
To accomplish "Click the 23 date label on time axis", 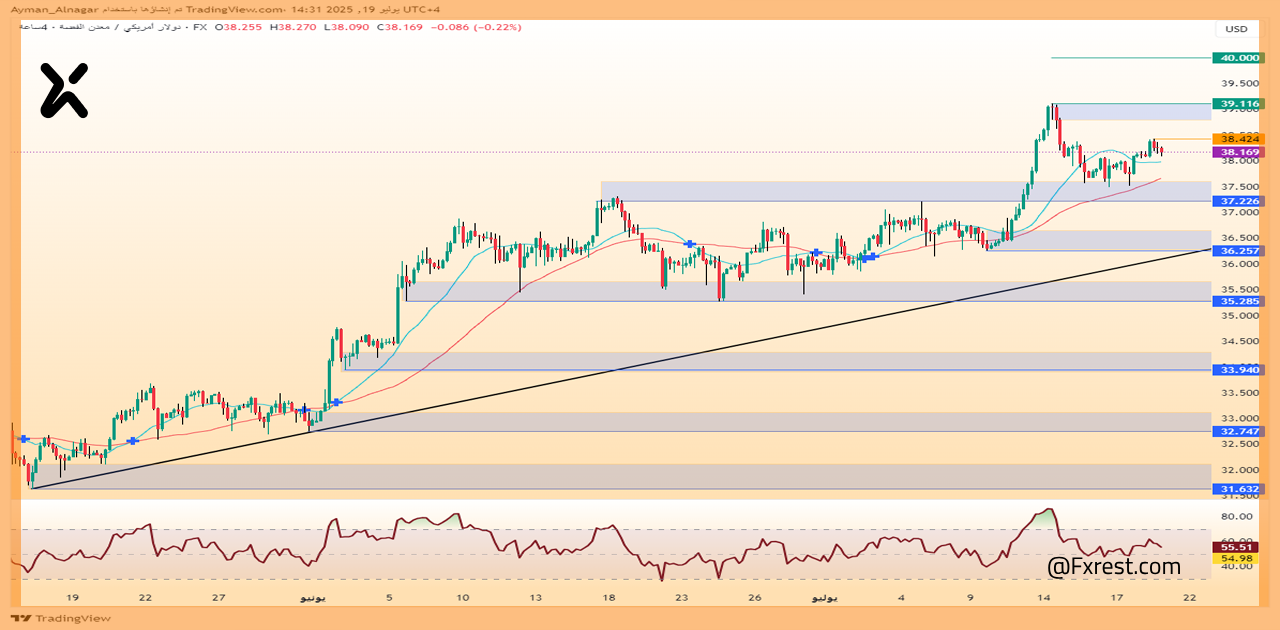I will pyautogui.click(x=681, y=597).
